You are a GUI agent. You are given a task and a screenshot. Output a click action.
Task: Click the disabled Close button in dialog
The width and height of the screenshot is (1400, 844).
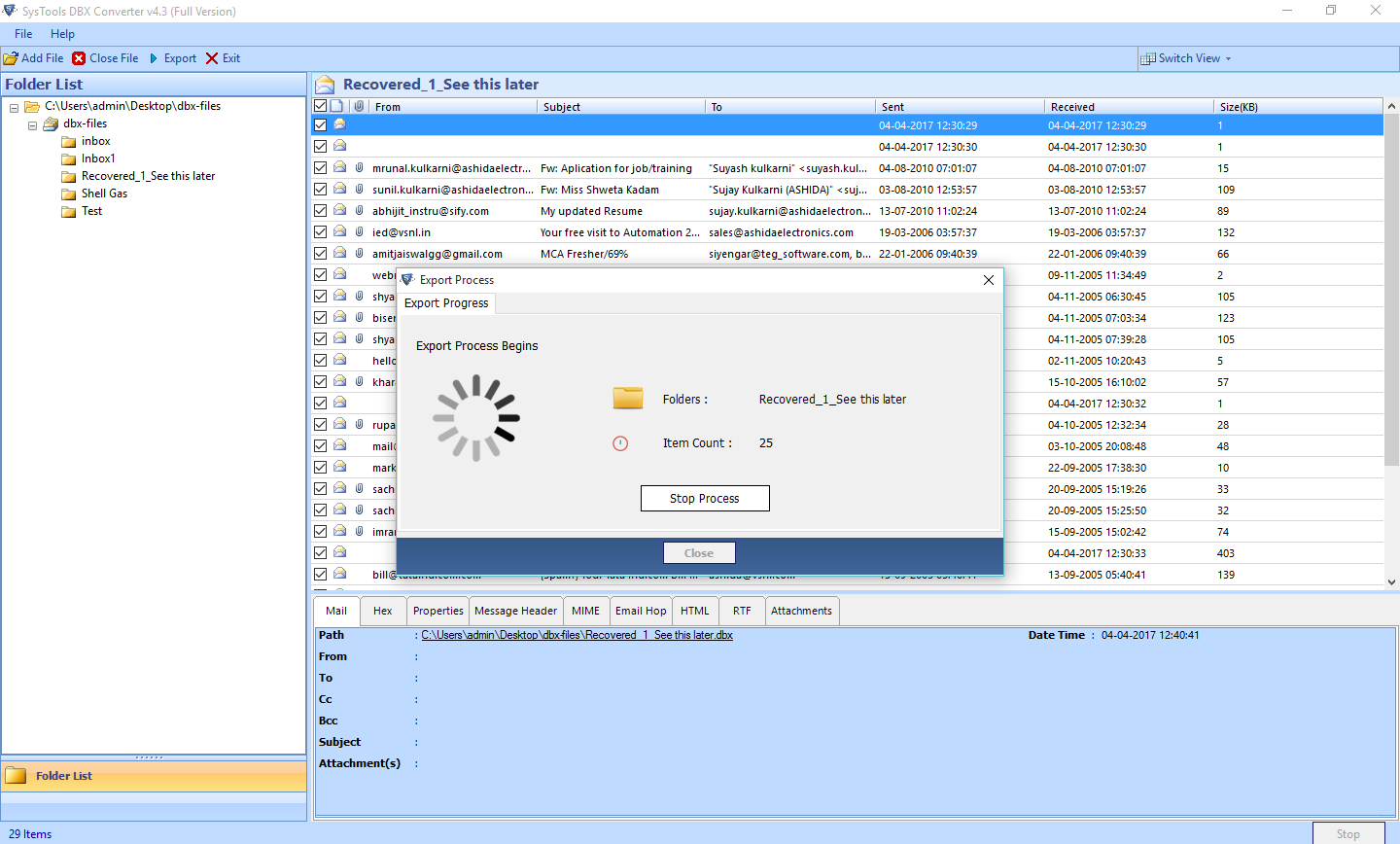click(699, 553)
